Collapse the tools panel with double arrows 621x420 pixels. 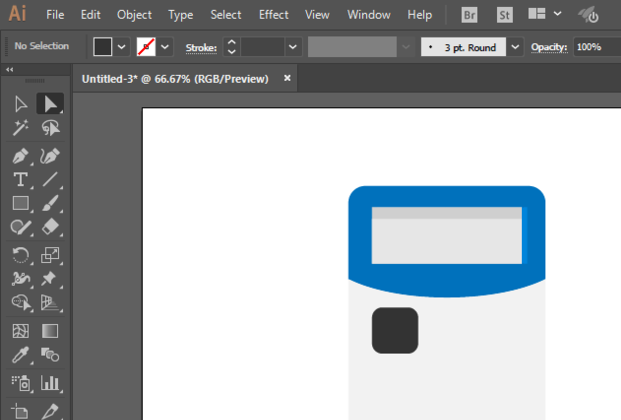[10, 70]
